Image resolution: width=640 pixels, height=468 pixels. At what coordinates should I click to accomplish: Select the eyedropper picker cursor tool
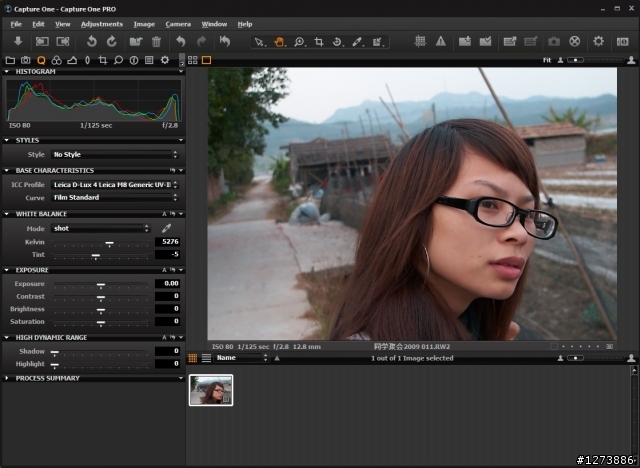pos(357,42)
